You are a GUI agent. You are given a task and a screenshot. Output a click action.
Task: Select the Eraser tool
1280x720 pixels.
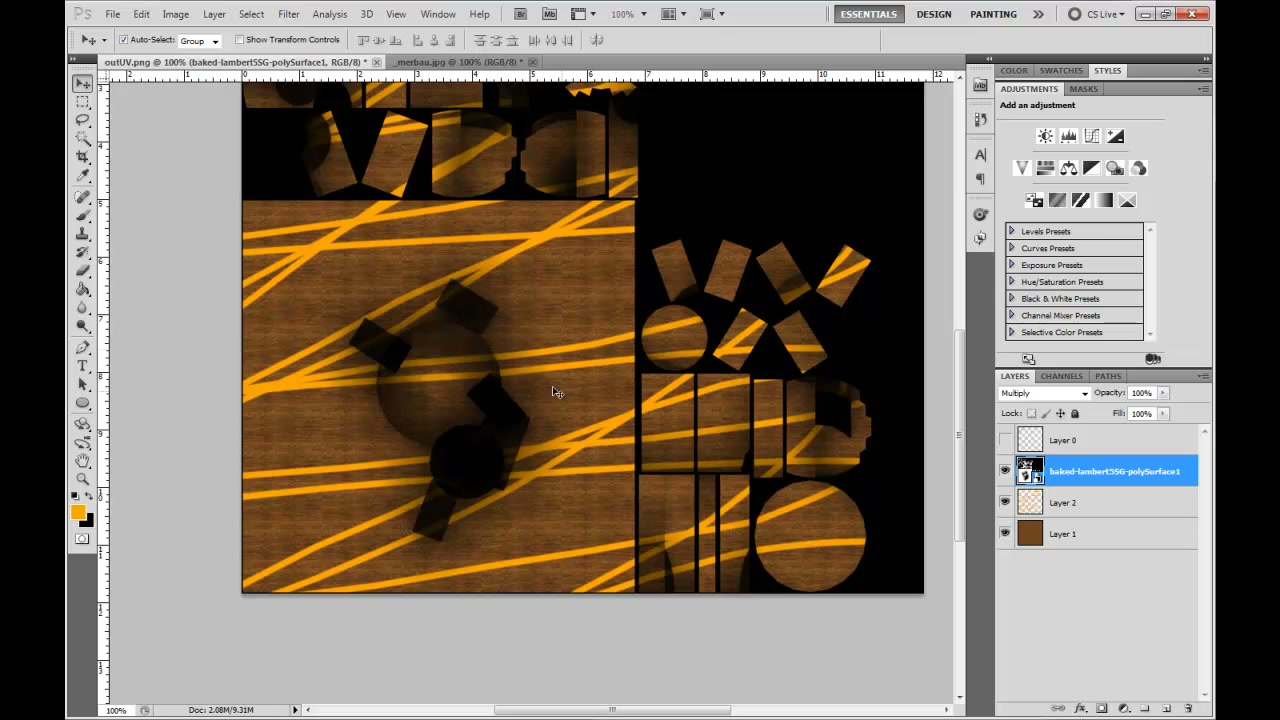(83, 271)
